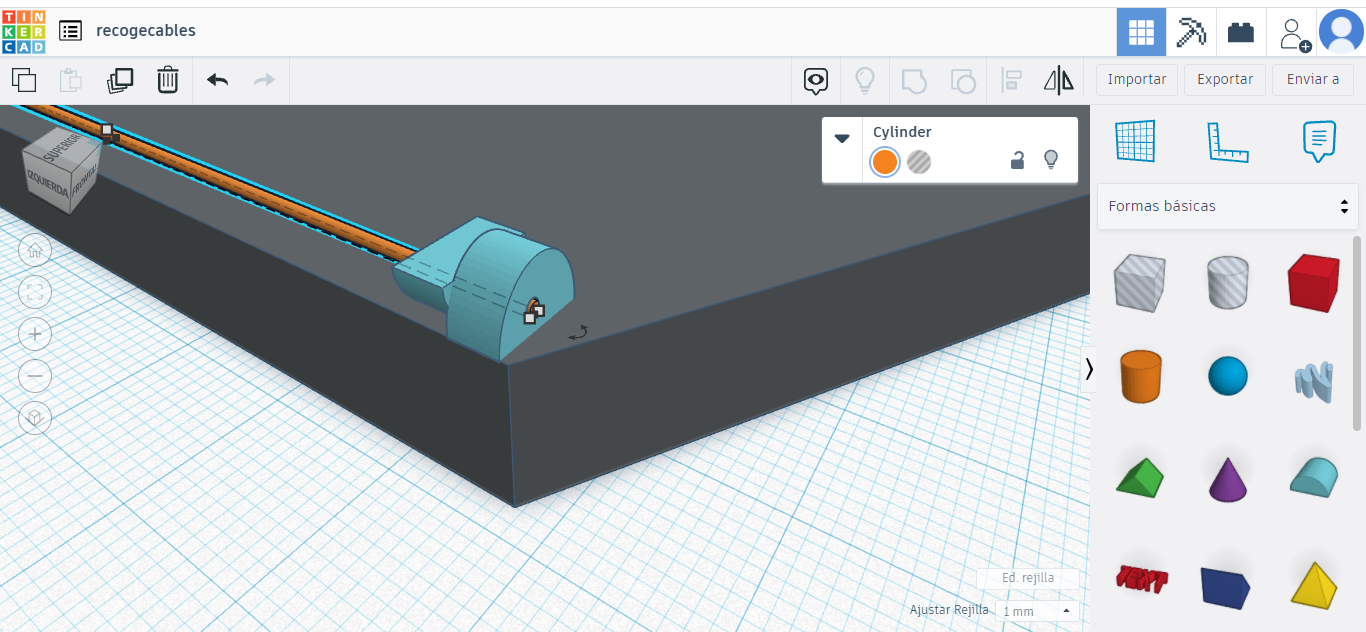Click the Copy toolbar icon

click(x=24, y=80)
